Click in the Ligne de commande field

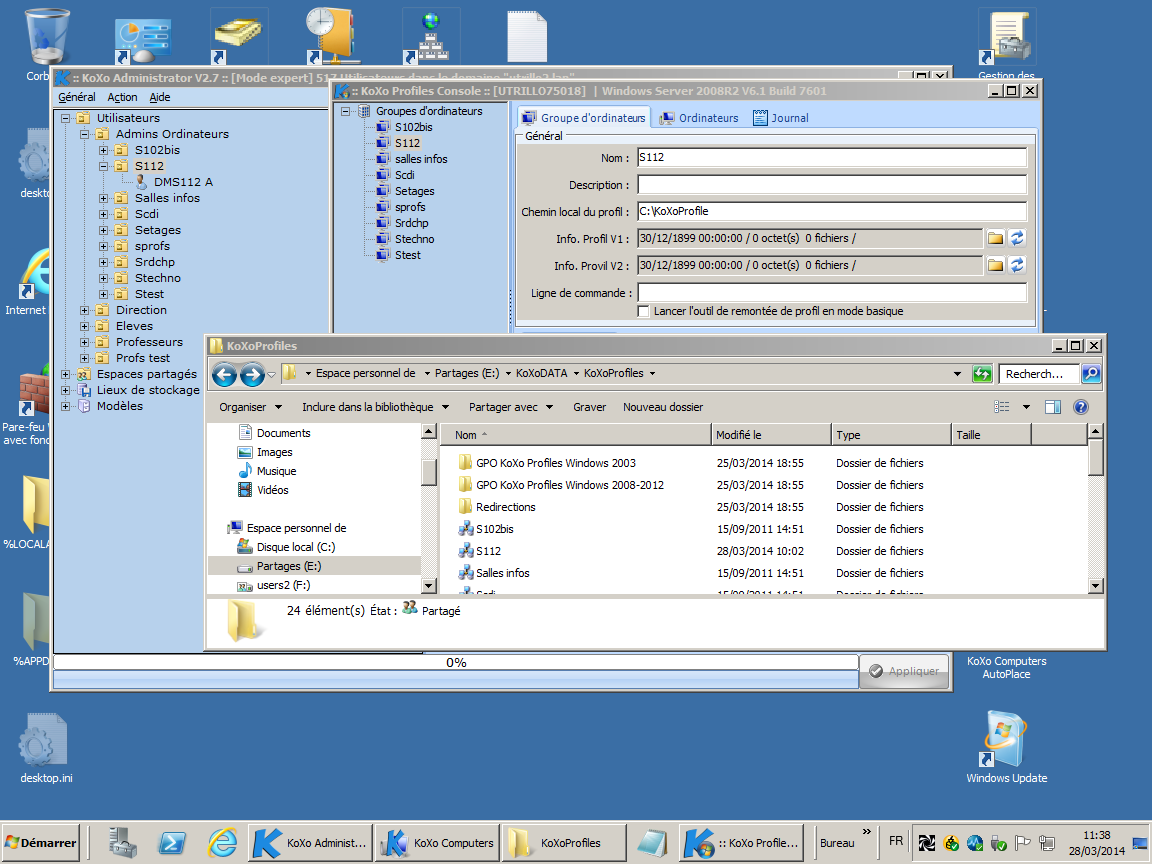(x=832, y=292)
